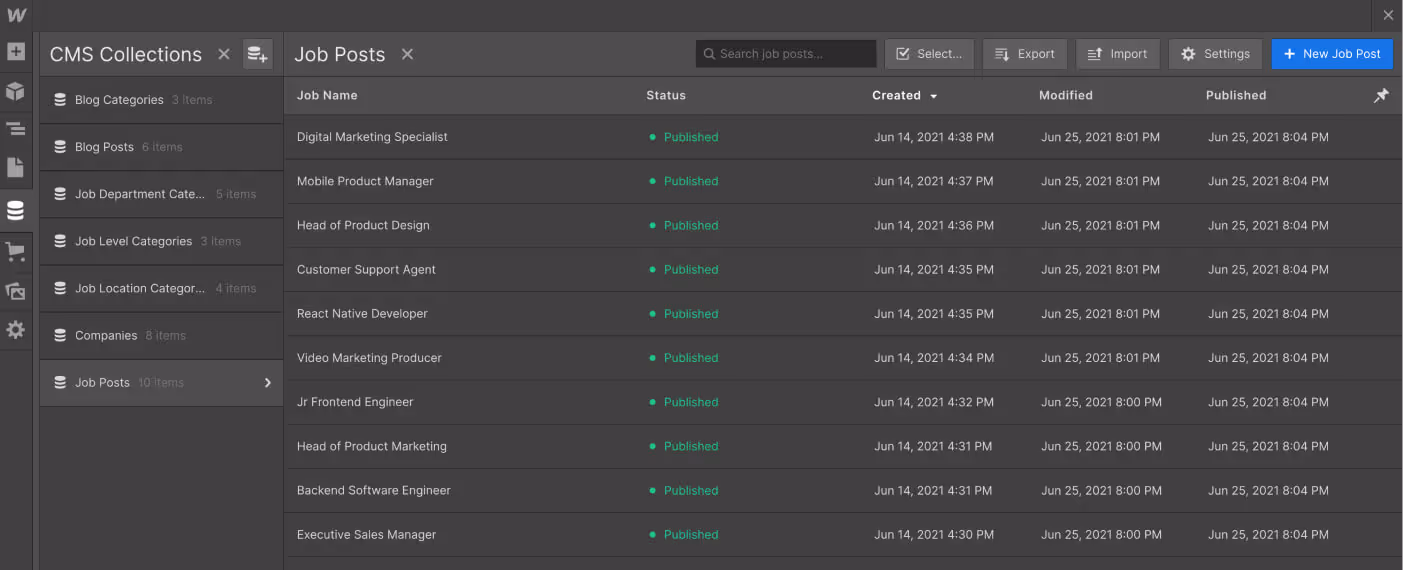Sort by the Job Name column

(327, 95)
